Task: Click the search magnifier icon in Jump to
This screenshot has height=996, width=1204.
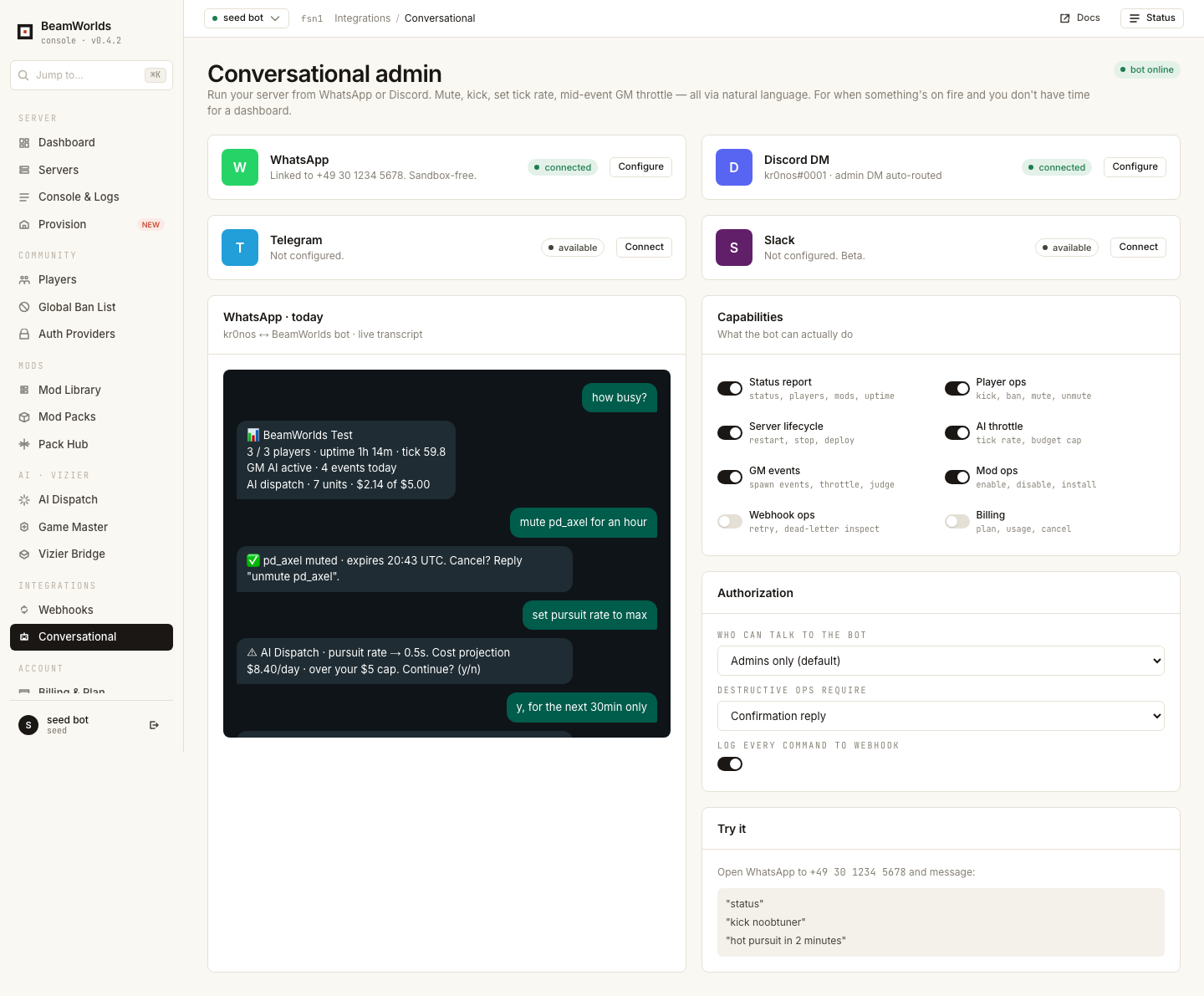Action: click(x=23, y=75)
